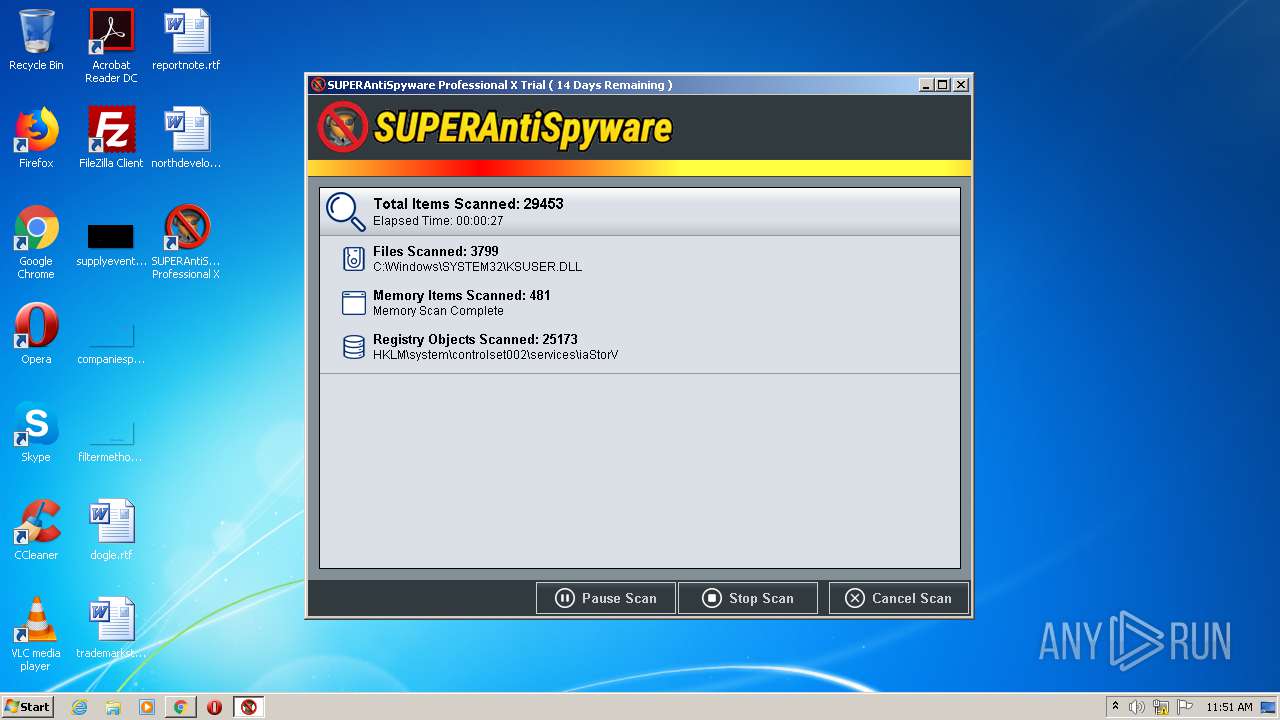Viewport: 1280px width, 720px height.
Task: Select Elapsed Time: 00:00:27 text
Action: pos(438,221)
